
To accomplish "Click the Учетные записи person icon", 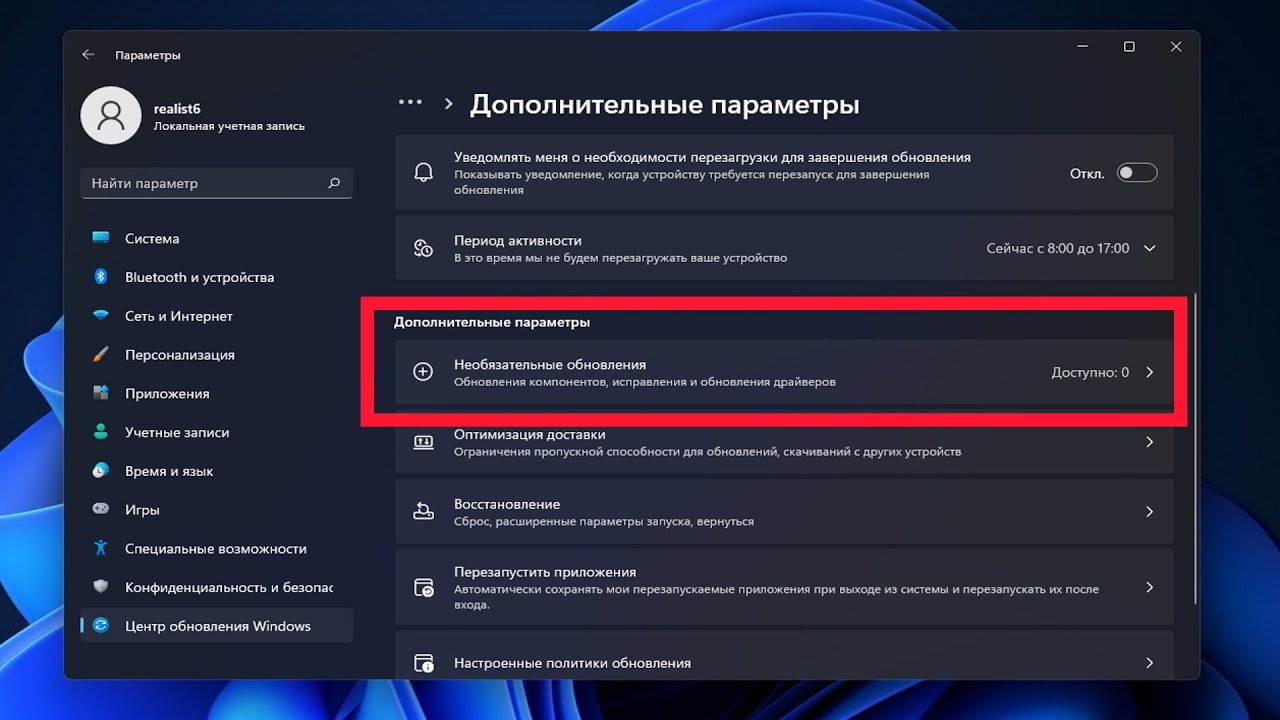I will point(100,432).
